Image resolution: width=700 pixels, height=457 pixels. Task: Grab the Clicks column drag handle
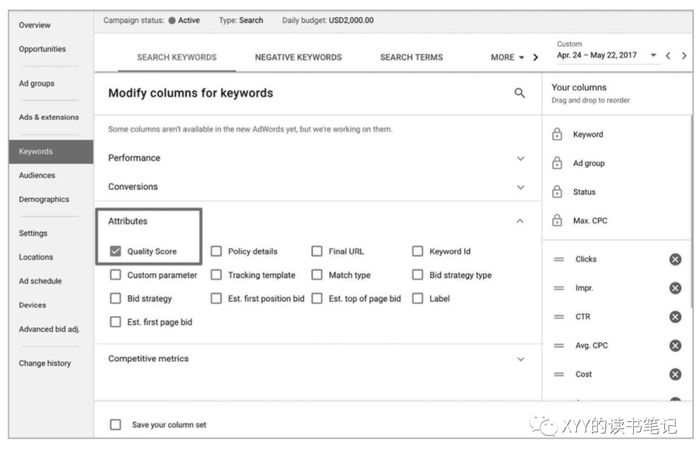click(x=557, y=259)
